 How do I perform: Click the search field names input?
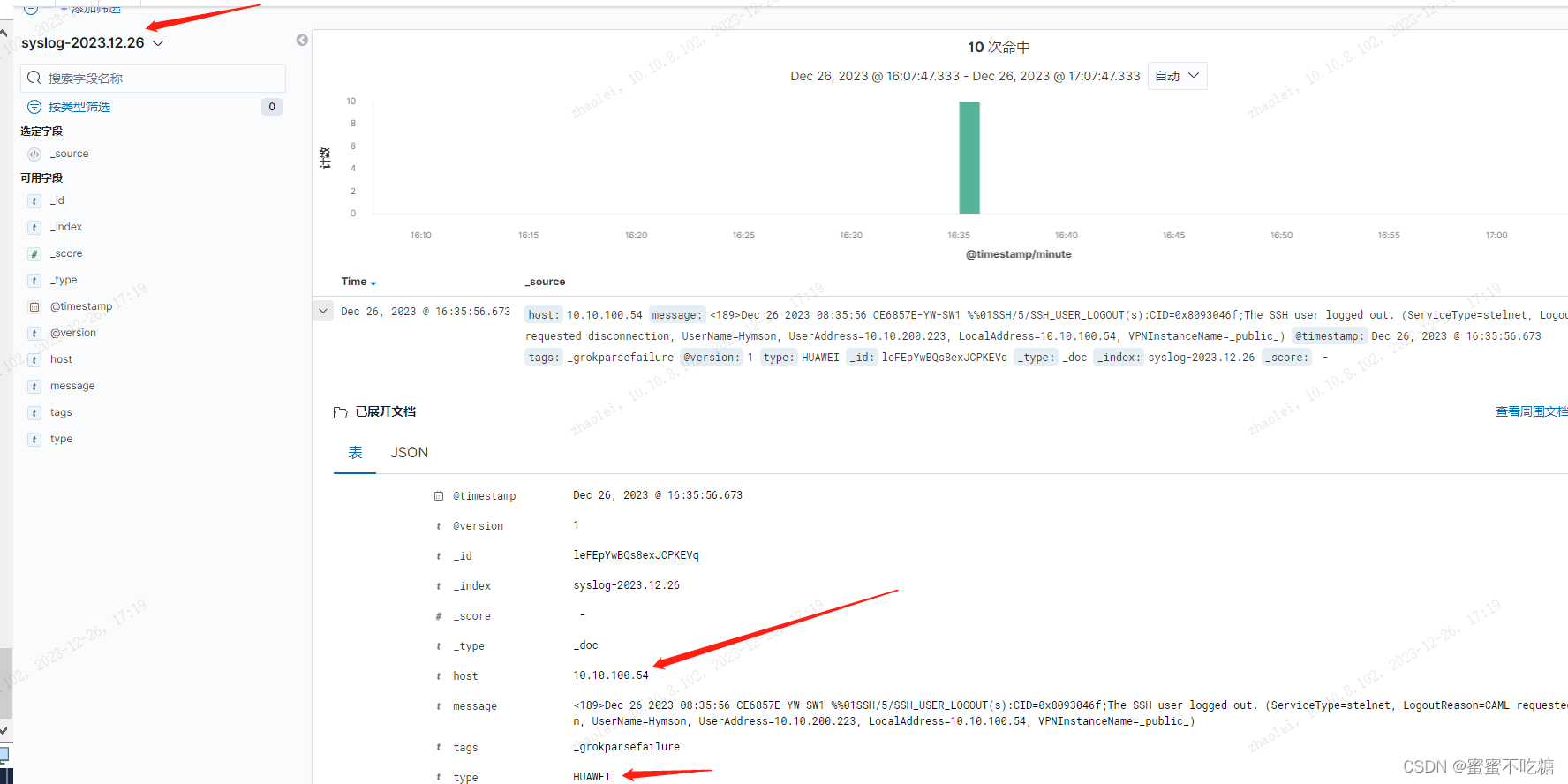pos(154,79)
